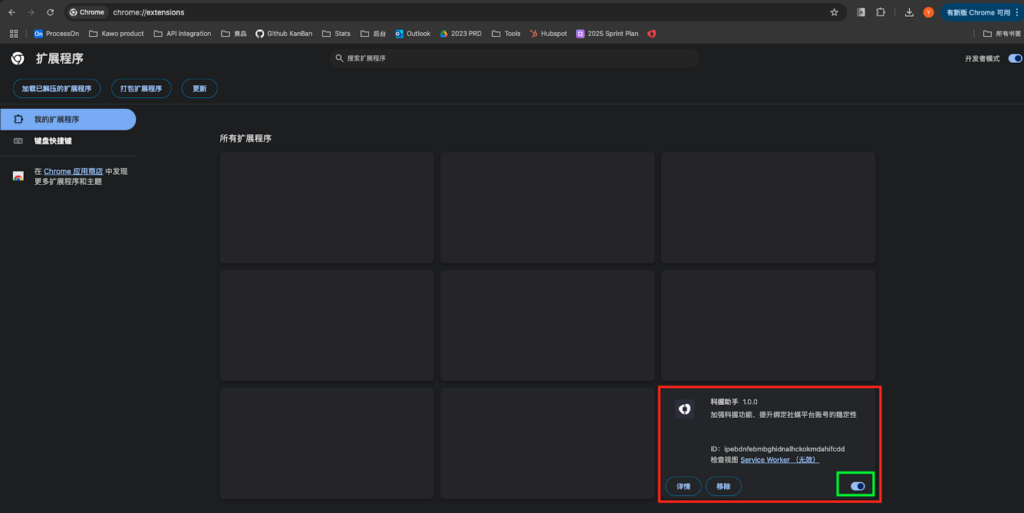Open the extensions puzzle icon in toolbar
The image size is (1024, 513).
pos(881,12)
